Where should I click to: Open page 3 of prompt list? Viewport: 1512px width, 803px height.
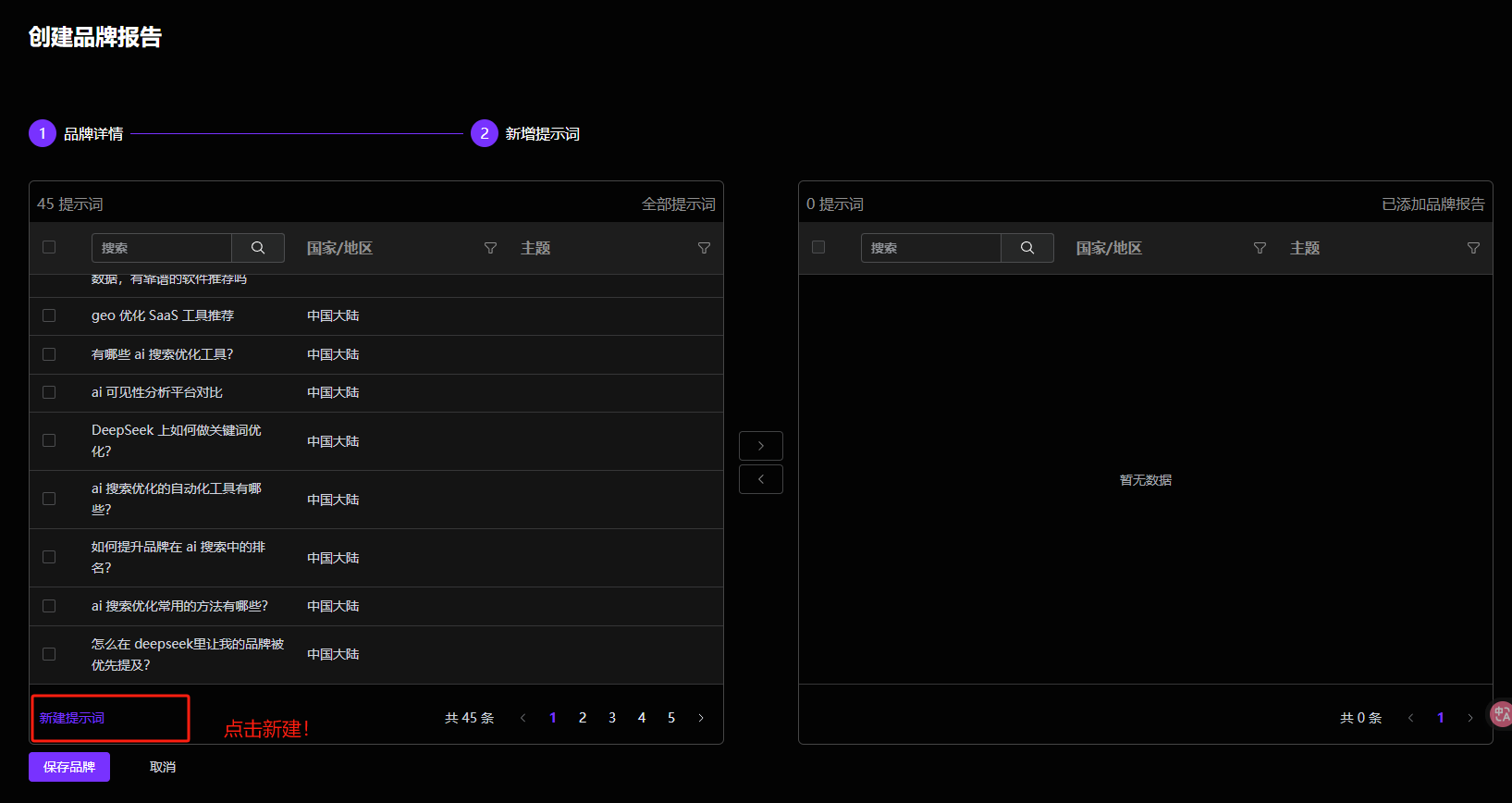pyautogui.click(x=612, y=718)
